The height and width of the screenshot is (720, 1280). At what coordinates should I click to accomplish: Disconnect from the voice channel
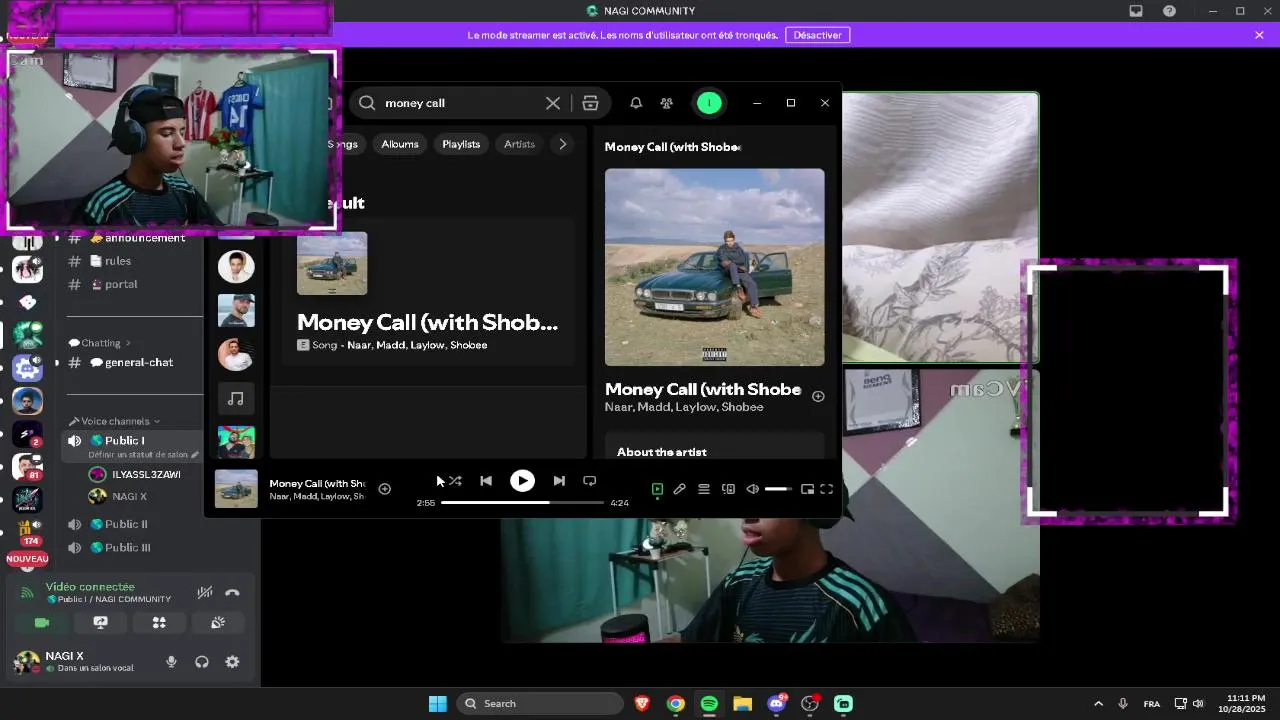pos(232,592)
